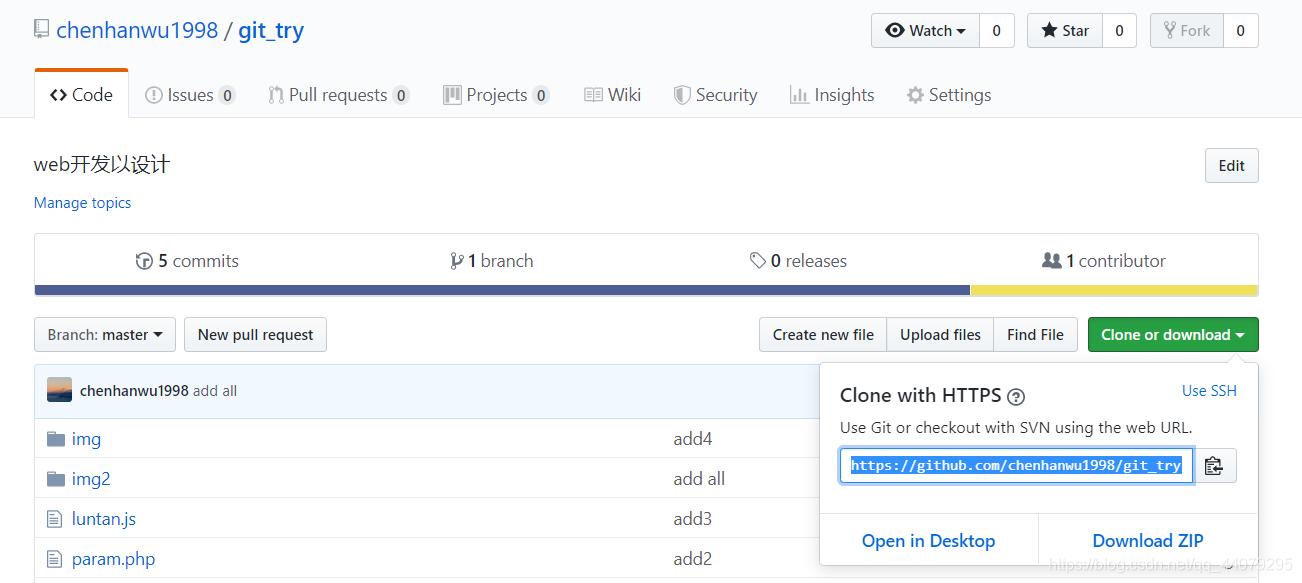Viewport: 1302px width, 583px height.
Task: View the 0 releases page
Action: pos(798,261)
